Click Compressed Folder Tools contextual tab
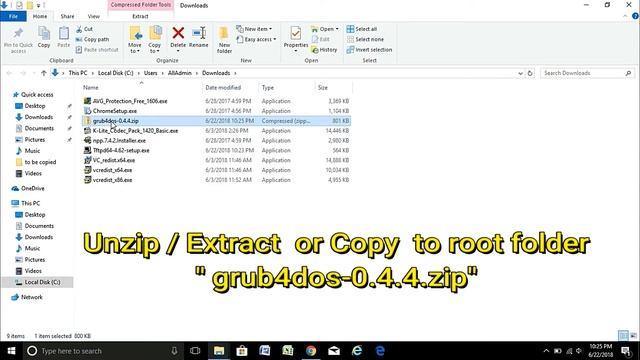 coord(141,5)
